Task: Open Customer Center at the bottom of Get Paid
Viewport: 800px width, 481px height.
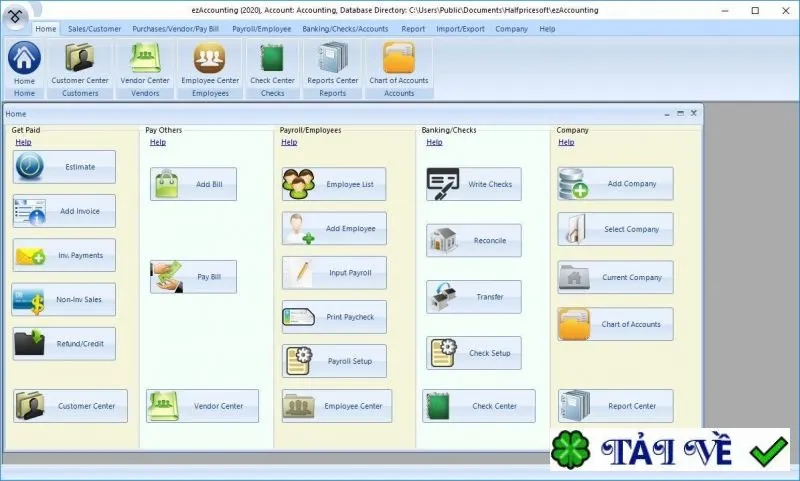Action: 70,406
